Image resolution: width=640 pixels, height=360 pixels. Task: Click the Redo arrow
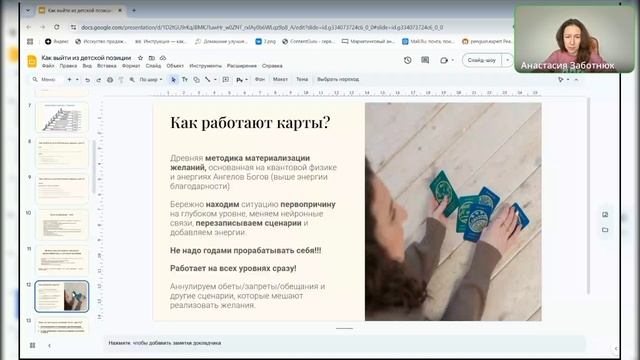pyautogui.click(x=98, y=80)
